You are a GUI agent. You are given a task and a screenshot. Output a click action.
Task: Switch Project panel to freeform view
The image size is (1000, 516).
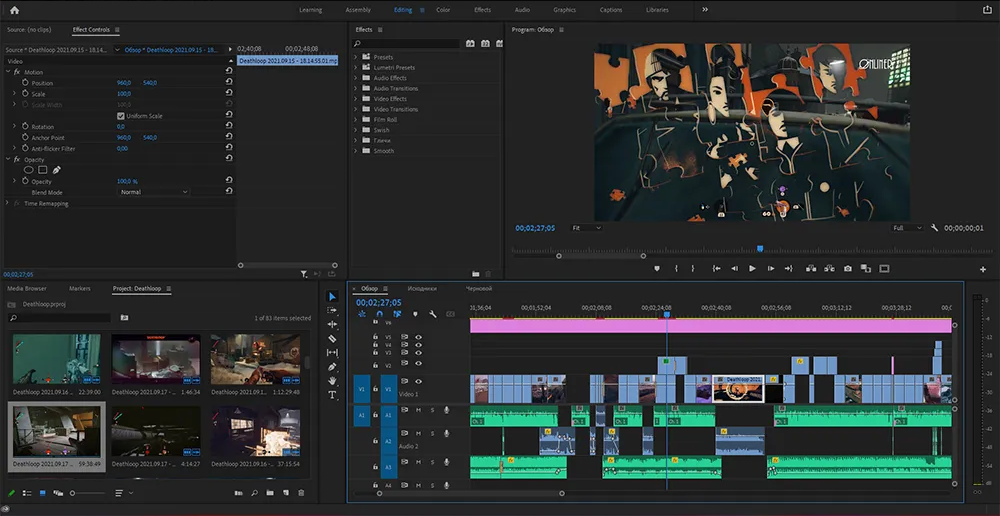(x=58, y=493)
